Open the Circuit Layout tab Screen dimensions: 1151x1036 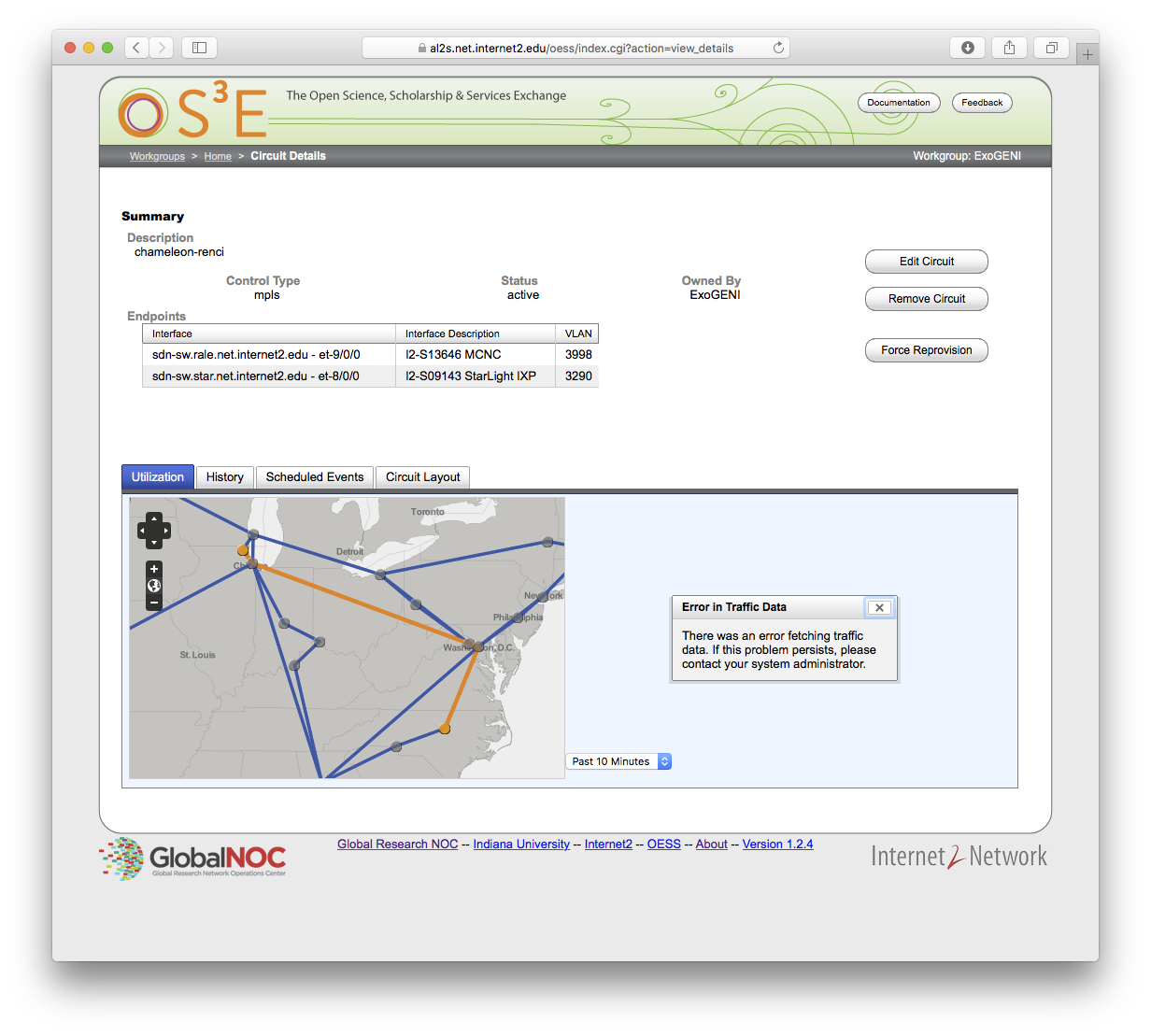[x=423, y=477]
